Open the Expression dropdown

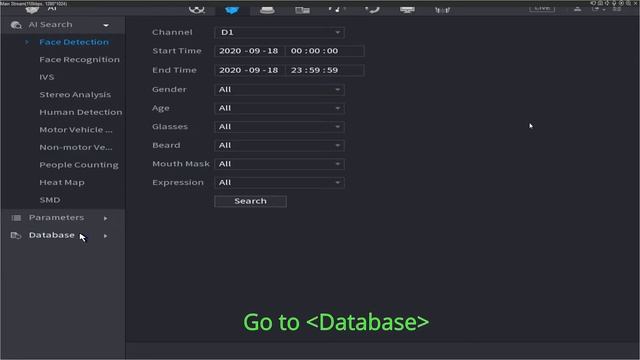pyautogui.click(x=279, y=183)
